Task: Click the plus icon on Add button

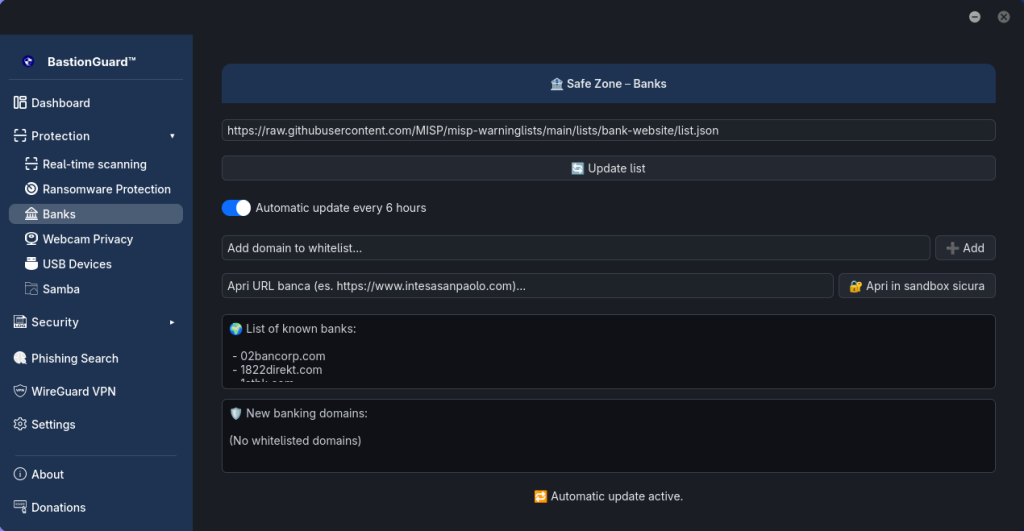Action: tap(953, 248)
